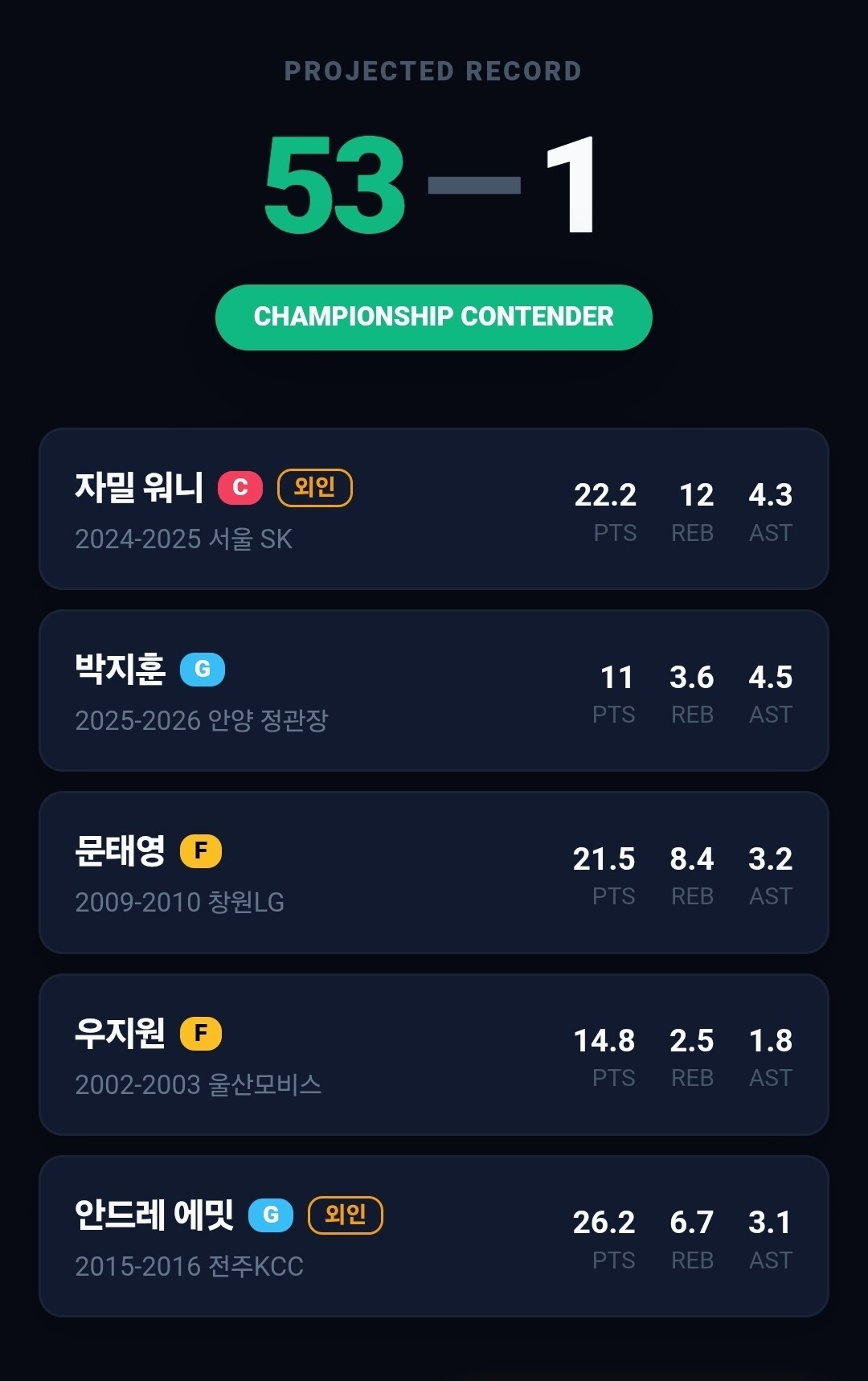Open the 자밀 워니 player card

434,509
